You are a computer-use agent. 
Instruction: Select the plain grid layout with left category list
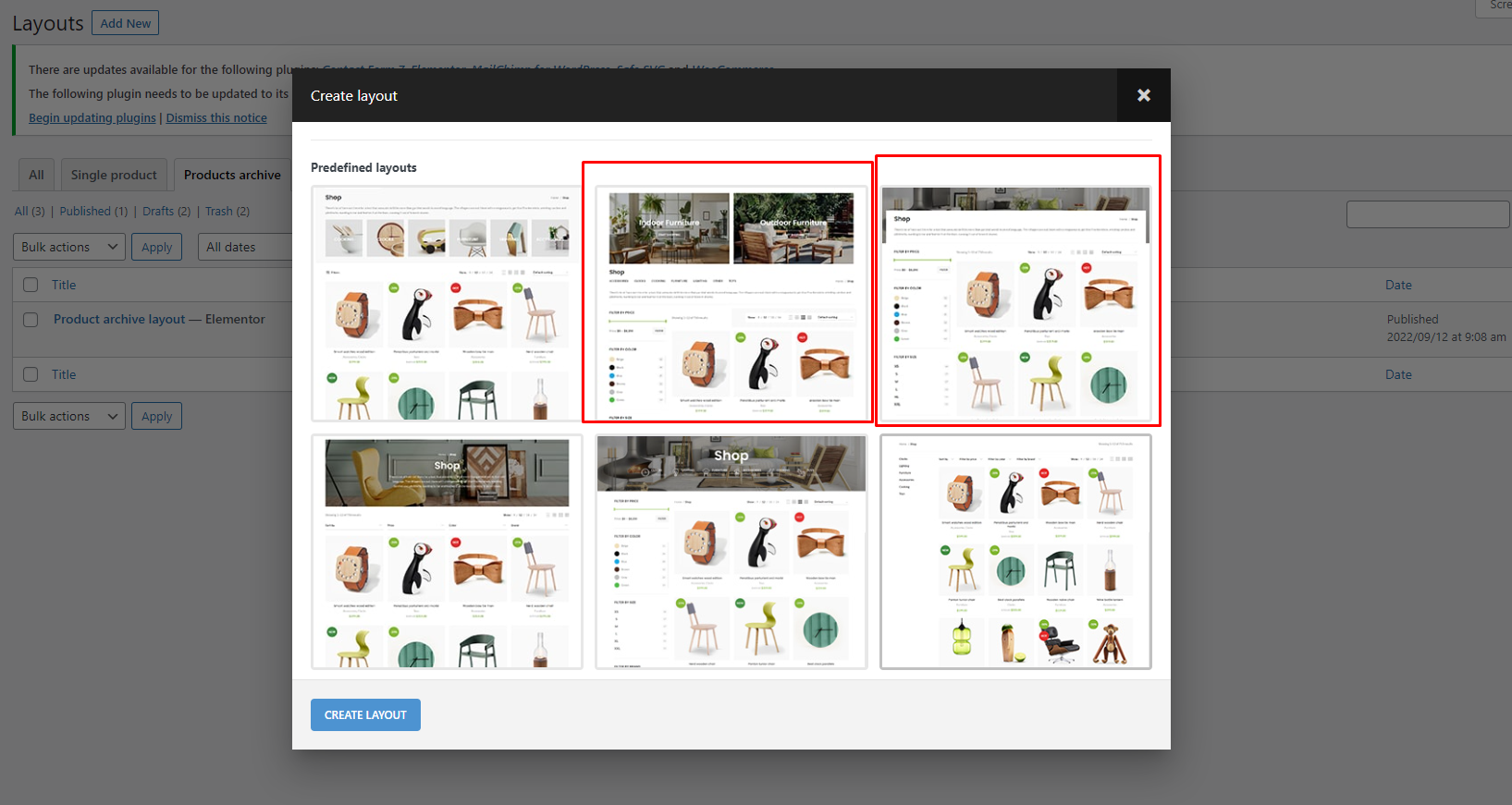(x=1015, y=552)
